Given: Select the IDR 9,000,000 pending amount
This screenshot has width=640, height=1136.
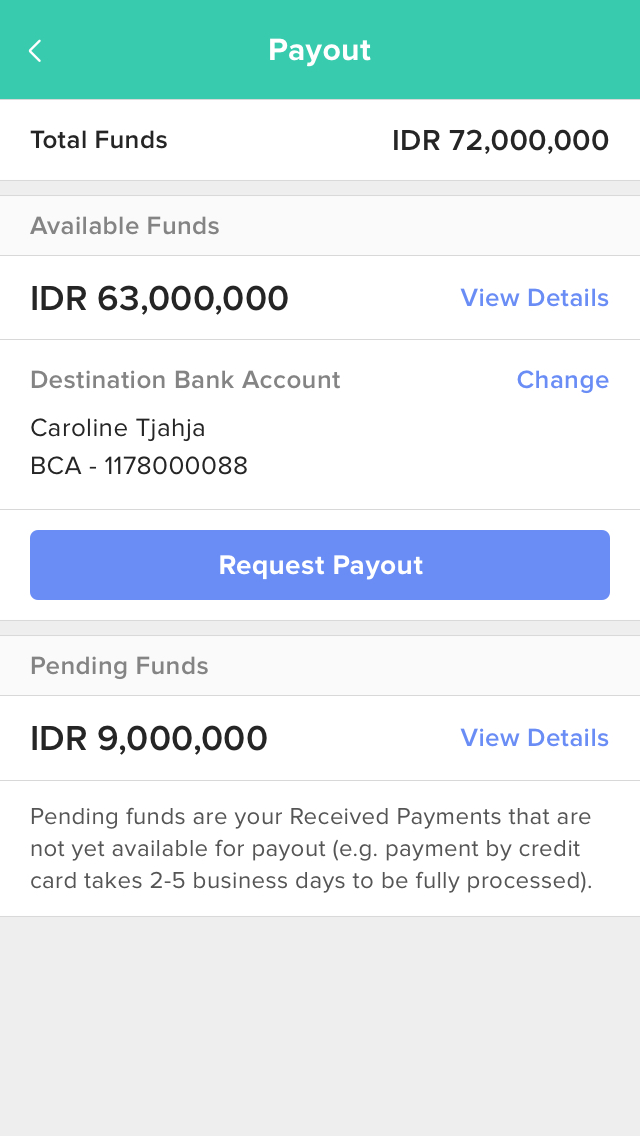Looking at the screenshot, I should pos(149,738).
